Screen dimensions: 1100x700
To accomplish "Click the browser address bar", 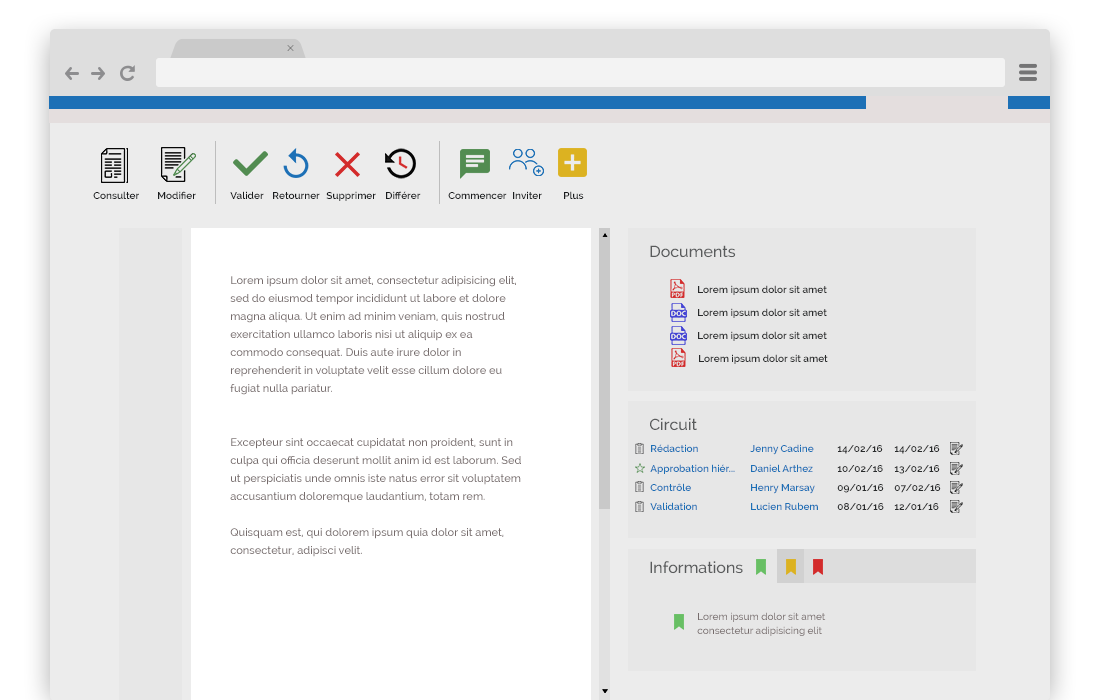I will [580, 72].
